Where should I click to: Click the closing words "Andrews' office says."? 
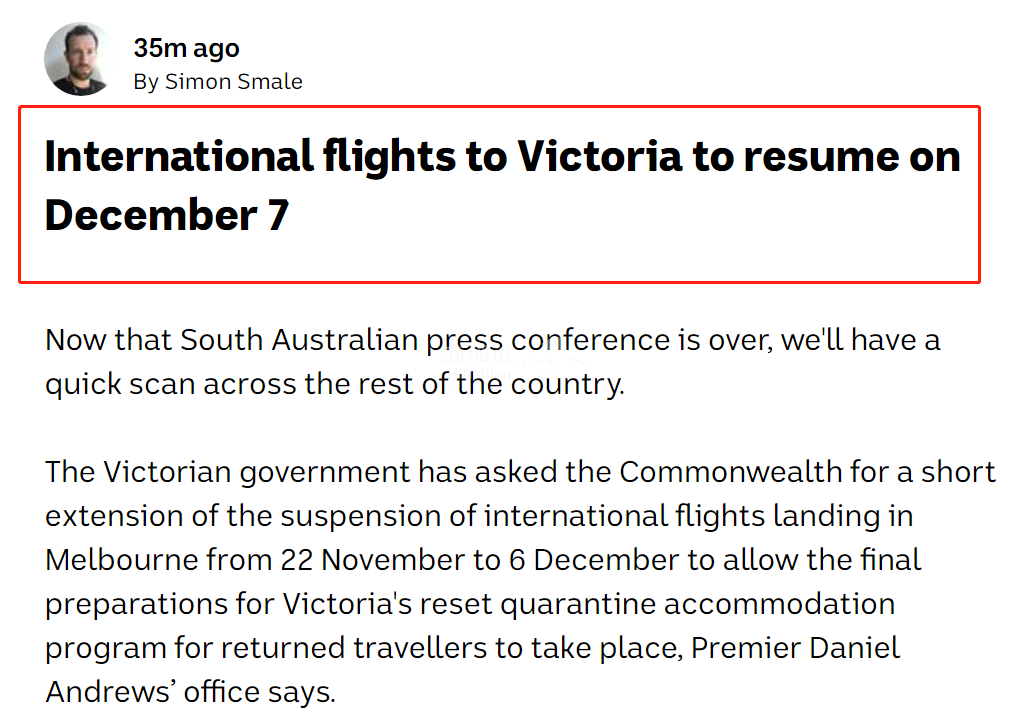point(191,691)
